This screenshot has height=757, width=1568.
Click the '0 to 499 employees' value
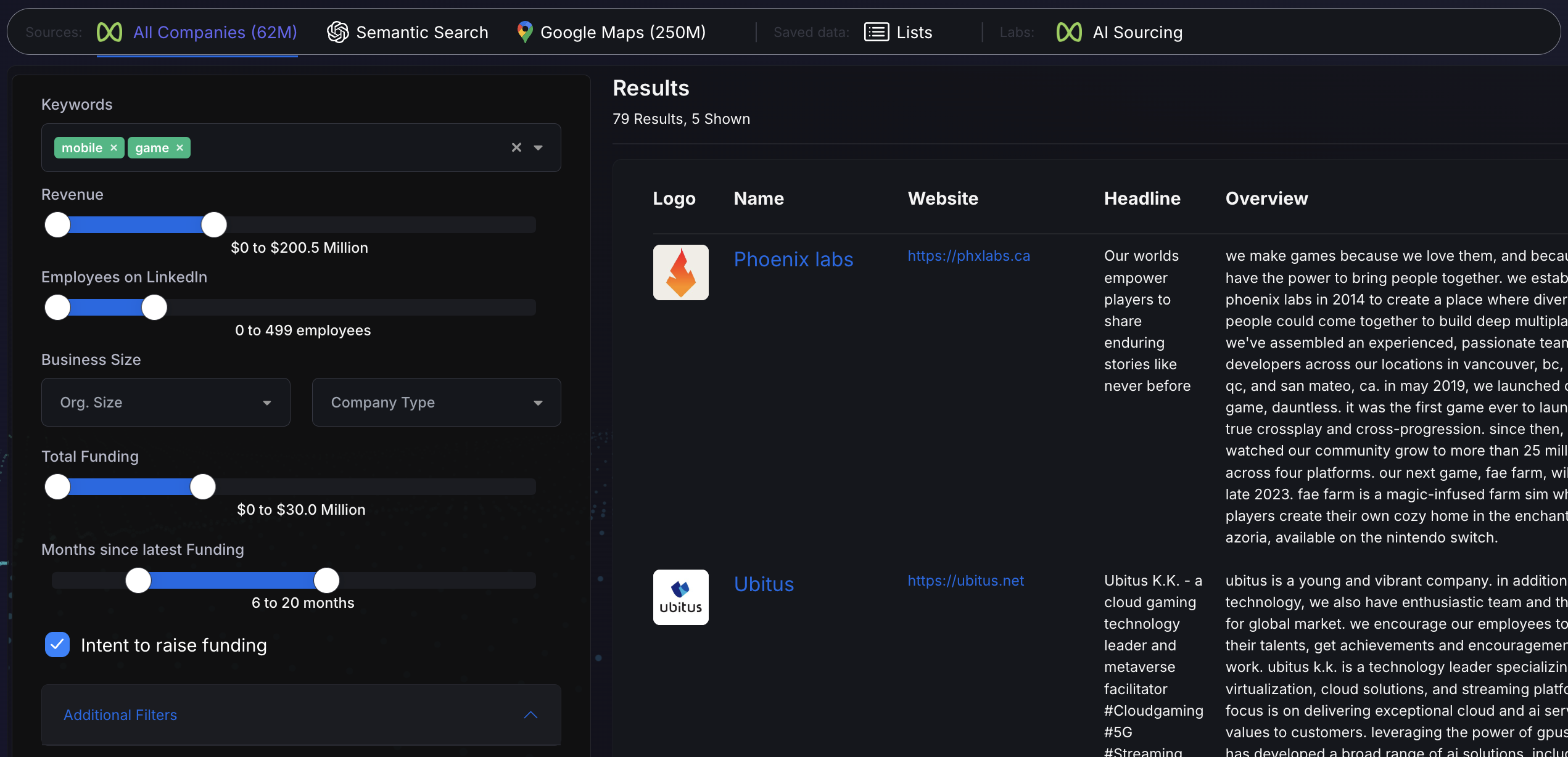tap(303, 330)
